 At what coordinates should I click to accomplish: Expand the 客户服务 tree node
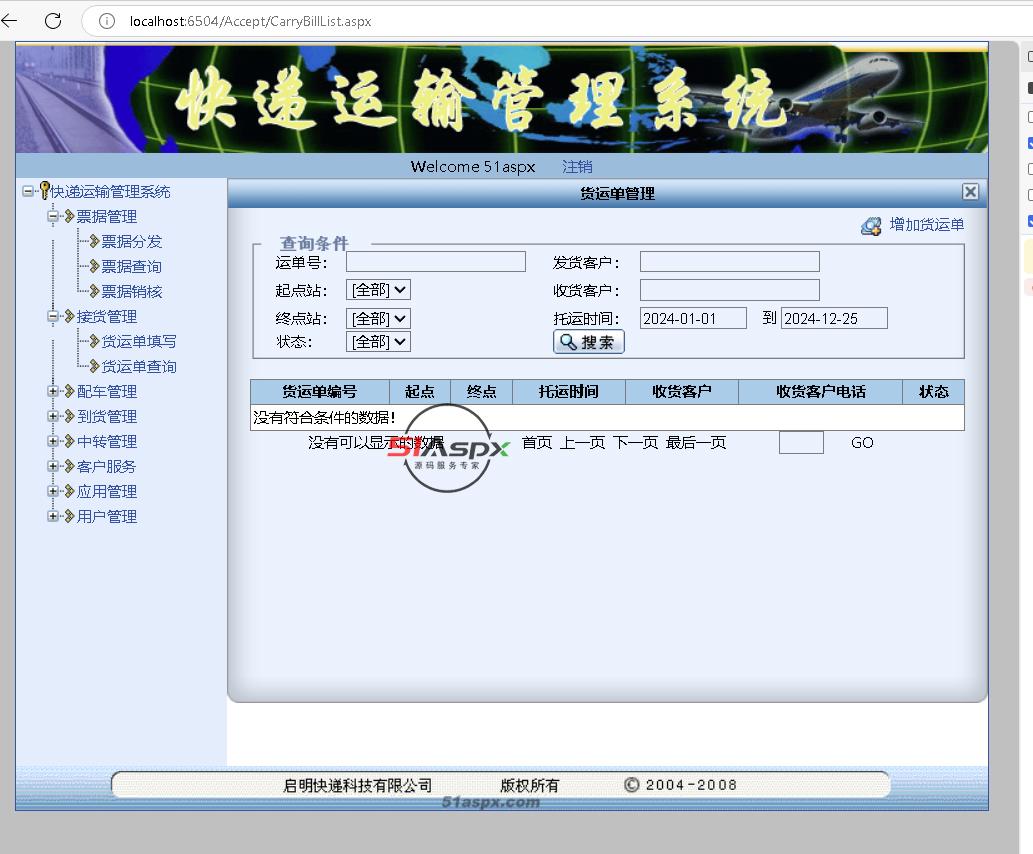[53, 467]
